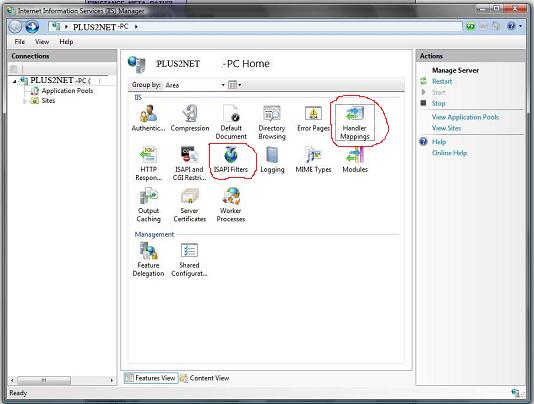Select the PLUS2NET-PC server tree node

coord(60,80)
